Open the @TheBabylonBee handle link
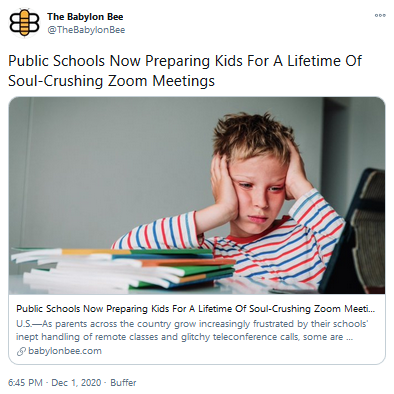394x394 pixels. pyautogui.click(x=86, y=30)
